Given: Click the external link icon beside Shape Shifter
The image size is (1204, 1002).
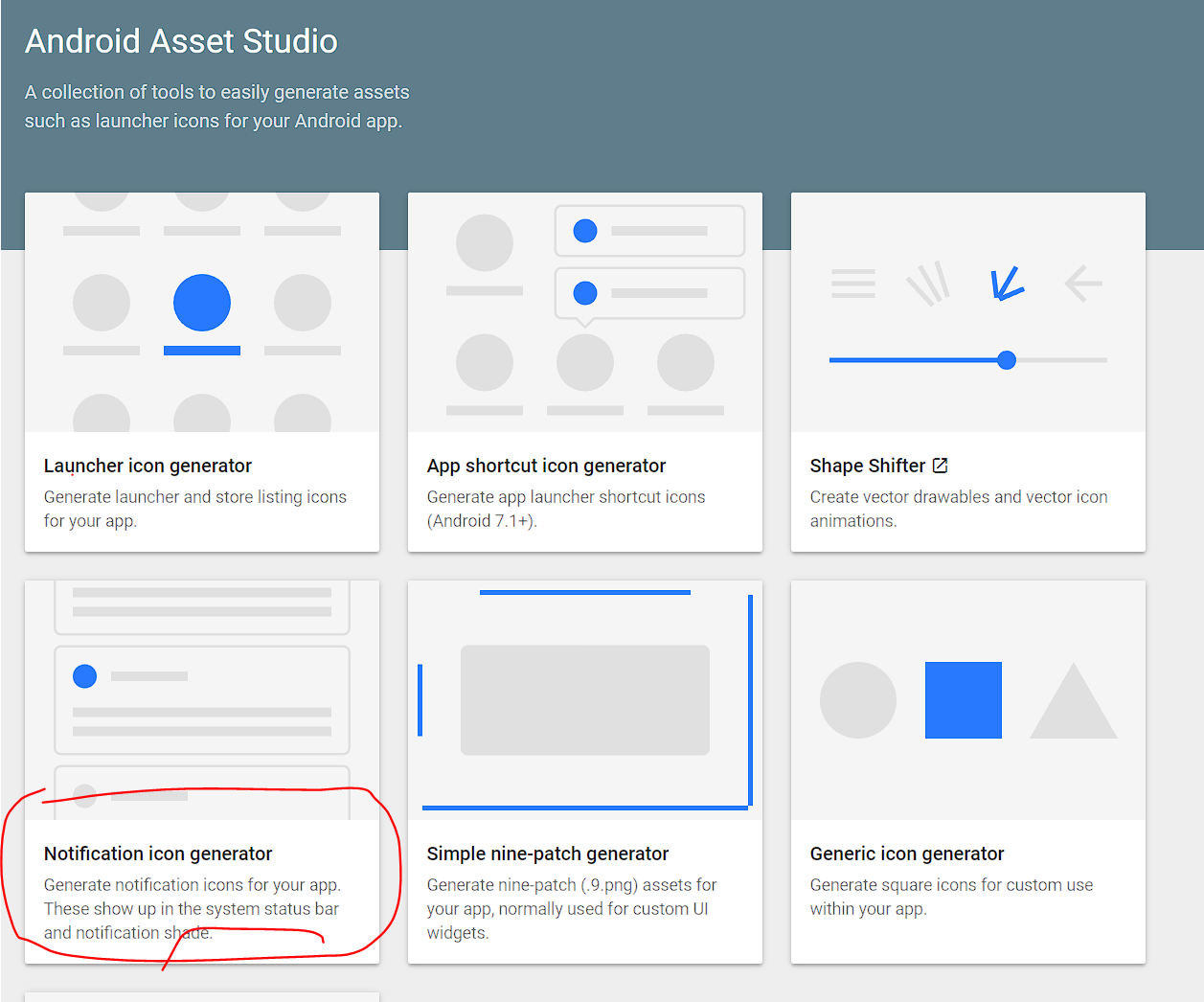Looking at the screenshot, I should [940, 466].
